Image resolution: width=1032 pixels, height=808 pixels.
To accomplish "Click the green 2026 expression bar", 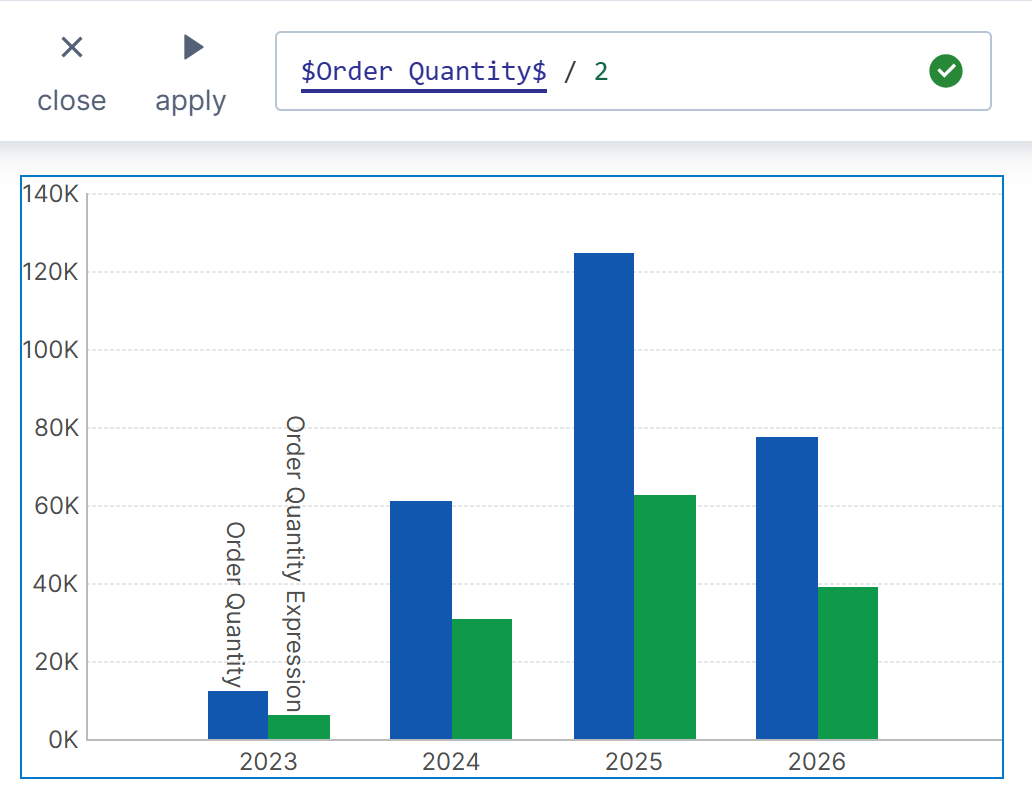I will [848, 663].
